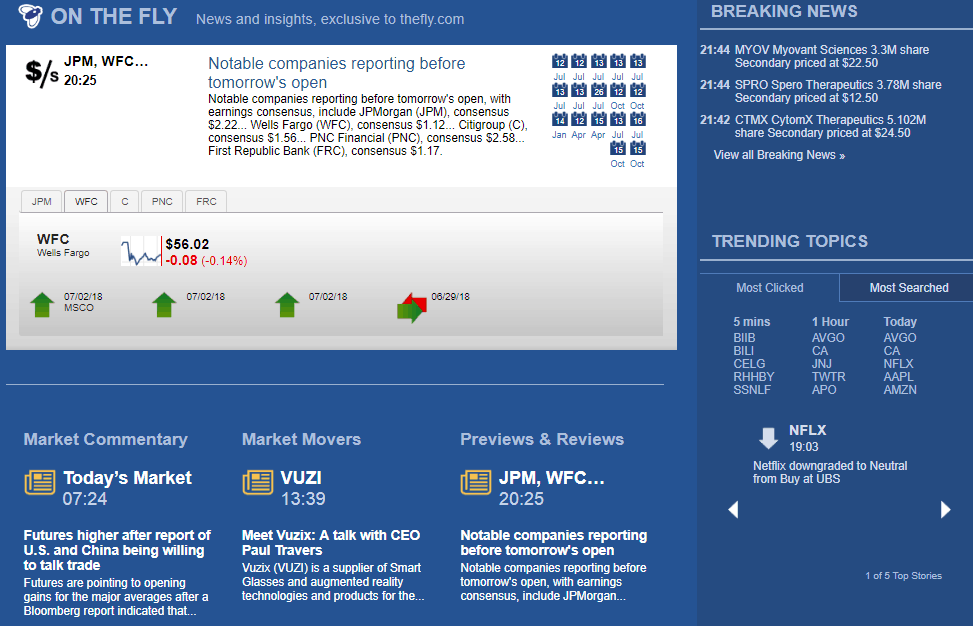Click AAPL trending ticker
Viewport: 973px width, 626px height.
899,377
